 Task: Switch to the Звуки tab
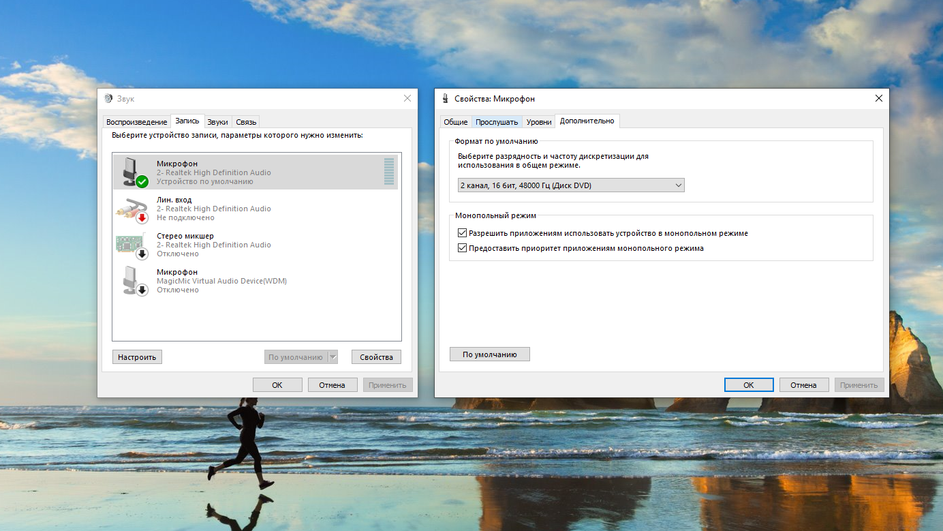pyautogui.click(x=217, y=122)
